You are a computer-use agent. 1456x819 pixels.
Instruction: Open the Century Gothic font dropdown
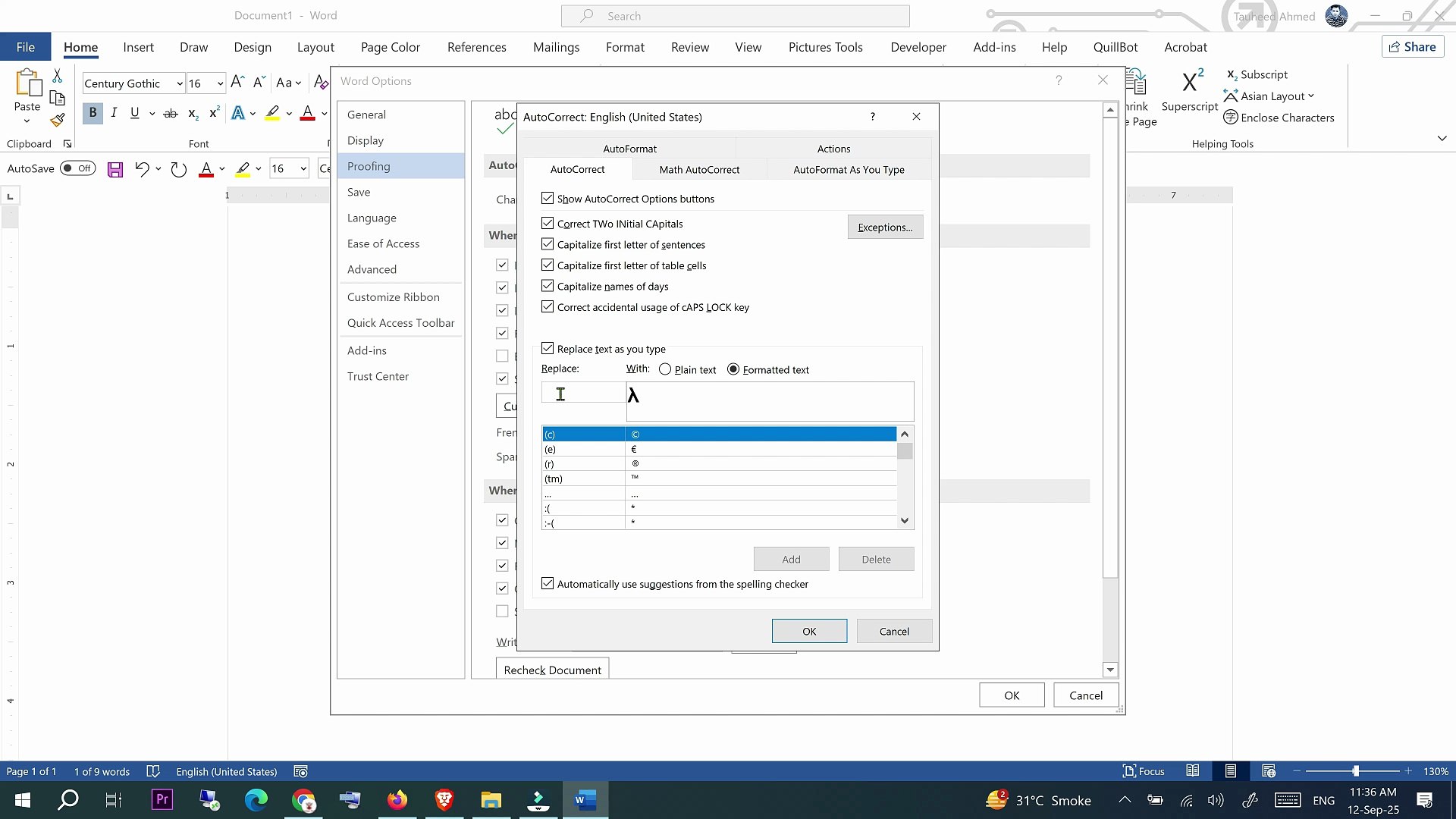click(180, 83)
